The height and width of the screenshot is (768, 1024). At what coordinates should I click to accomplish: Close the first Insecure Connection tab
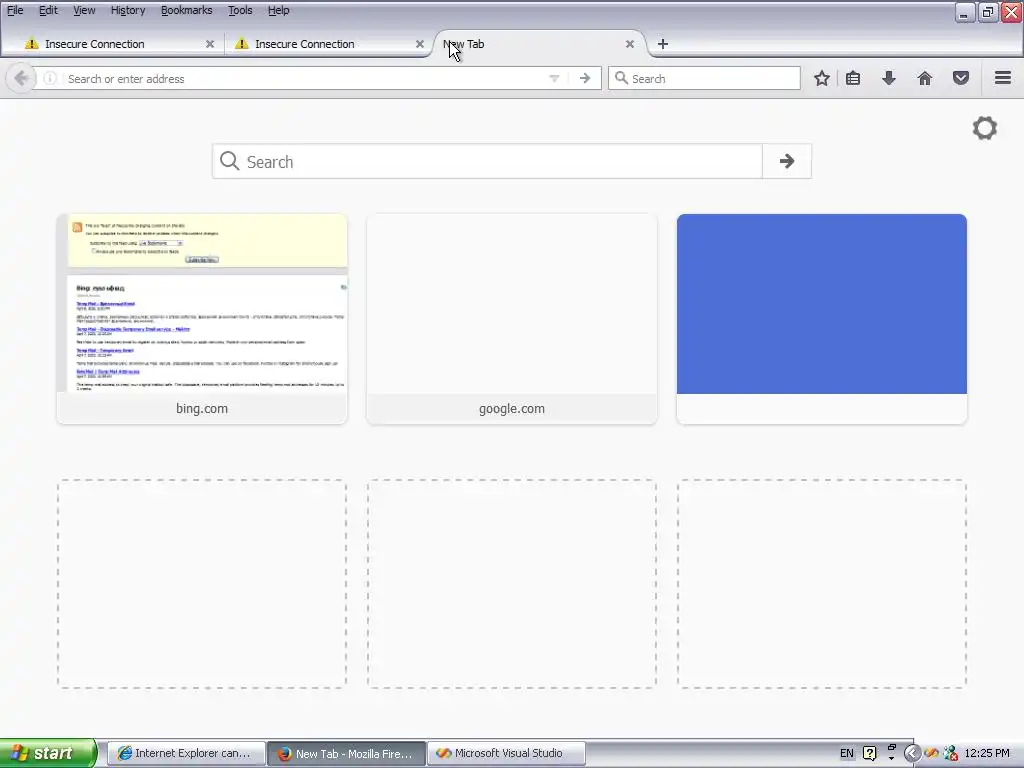click(x=210, y=44)
